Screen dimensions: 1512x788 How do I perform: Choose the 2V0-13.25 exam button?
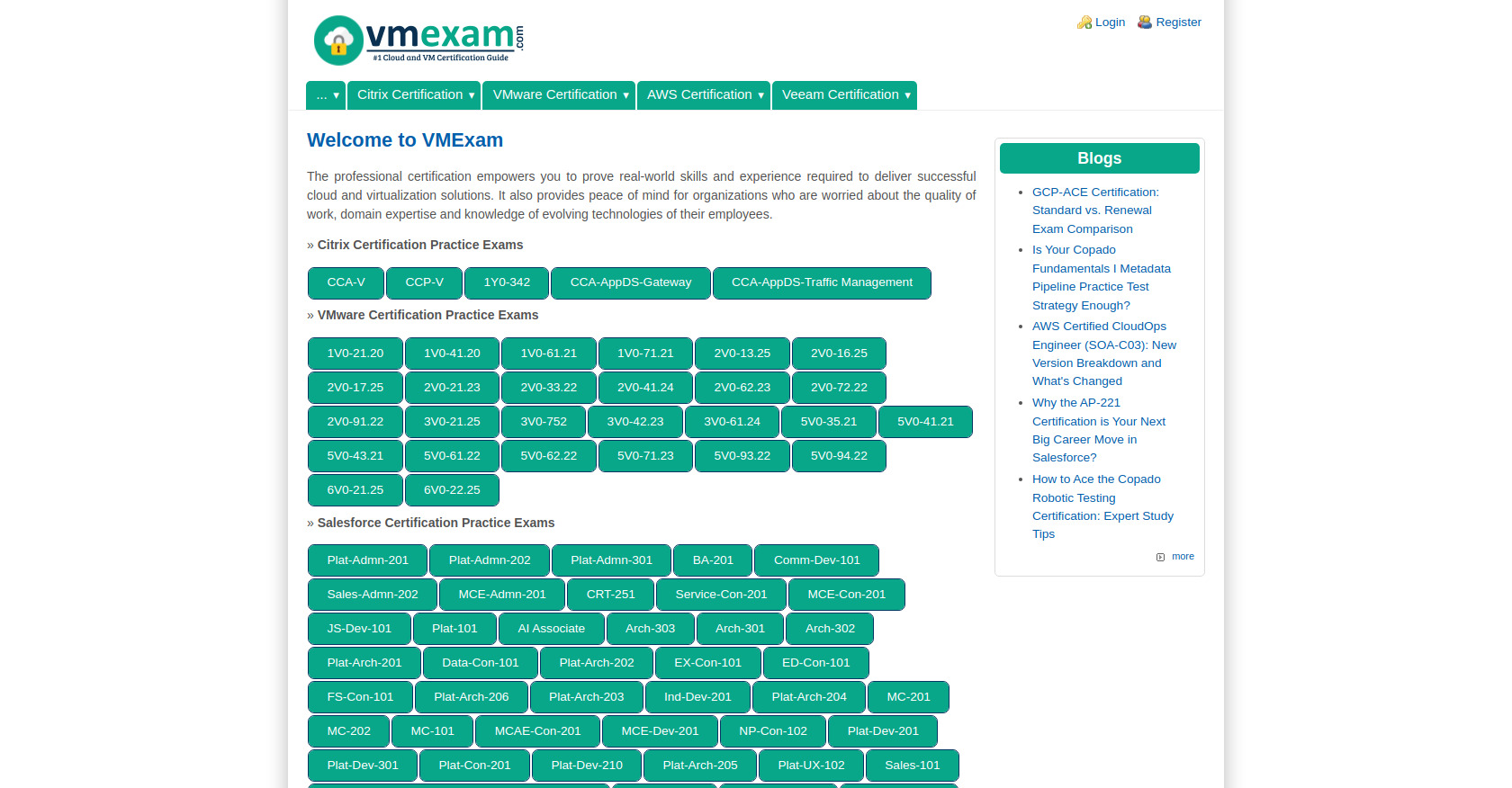pyautogui.click(x=742, y=354)
